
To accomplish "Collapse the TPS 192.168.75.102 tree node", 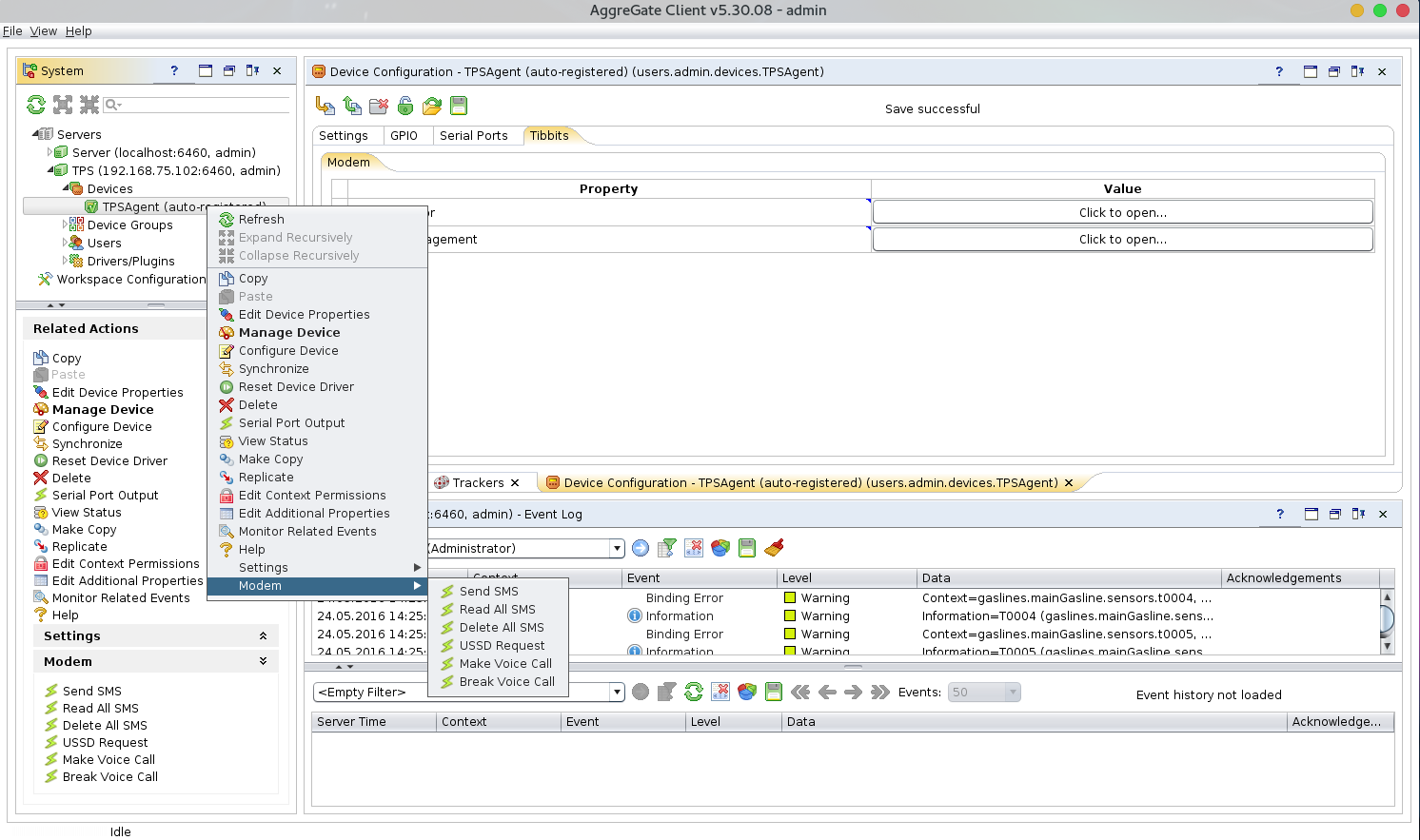I will [x=50, y=170].
